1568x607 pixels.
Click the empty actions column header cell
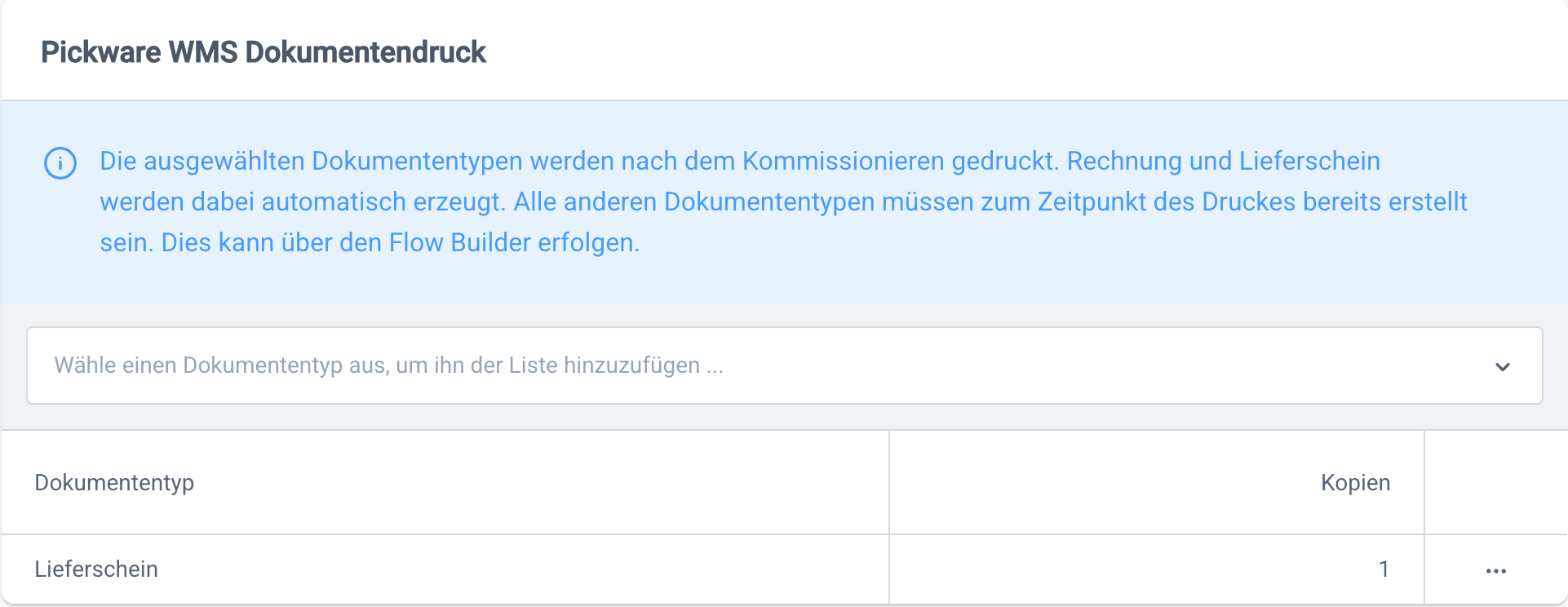(x=1495, y=483)
